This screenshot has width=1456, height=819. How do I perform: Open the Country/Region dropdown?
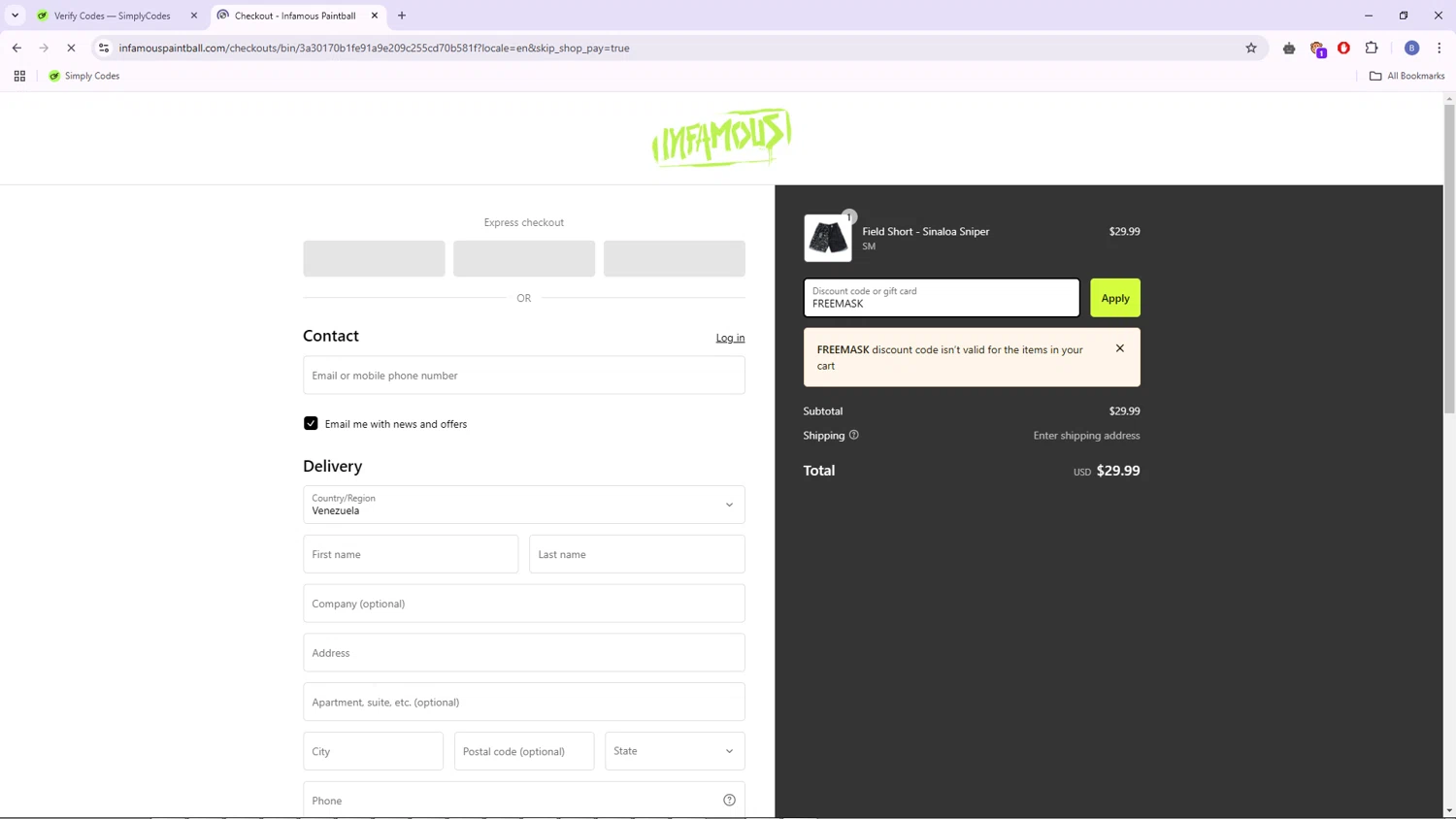(x=524, y=505)
